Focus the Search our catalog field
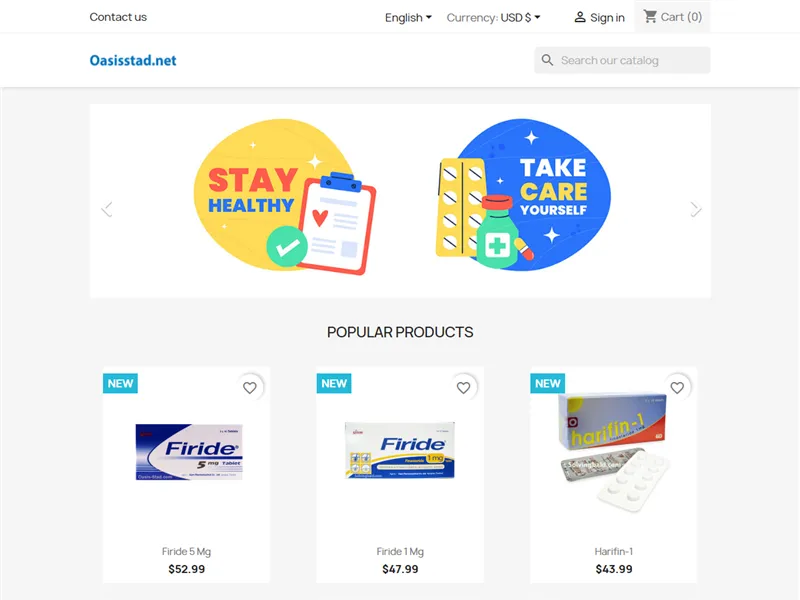Screen dimensions: 800x600 (622, 60)
